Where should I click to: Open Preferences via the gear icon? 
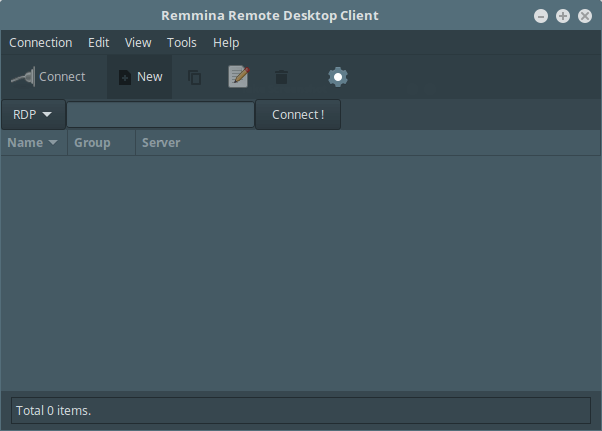pyautogui.click(x=338, y=77)
